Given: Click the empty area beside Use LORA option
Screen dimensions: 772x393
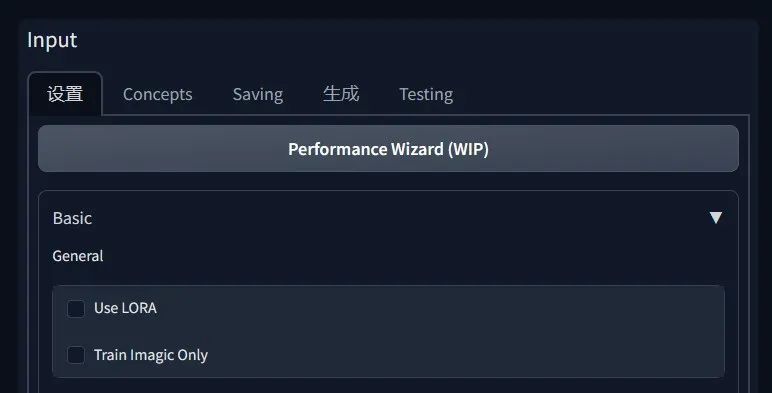Looking at the screenshot, I should [438, 308].
